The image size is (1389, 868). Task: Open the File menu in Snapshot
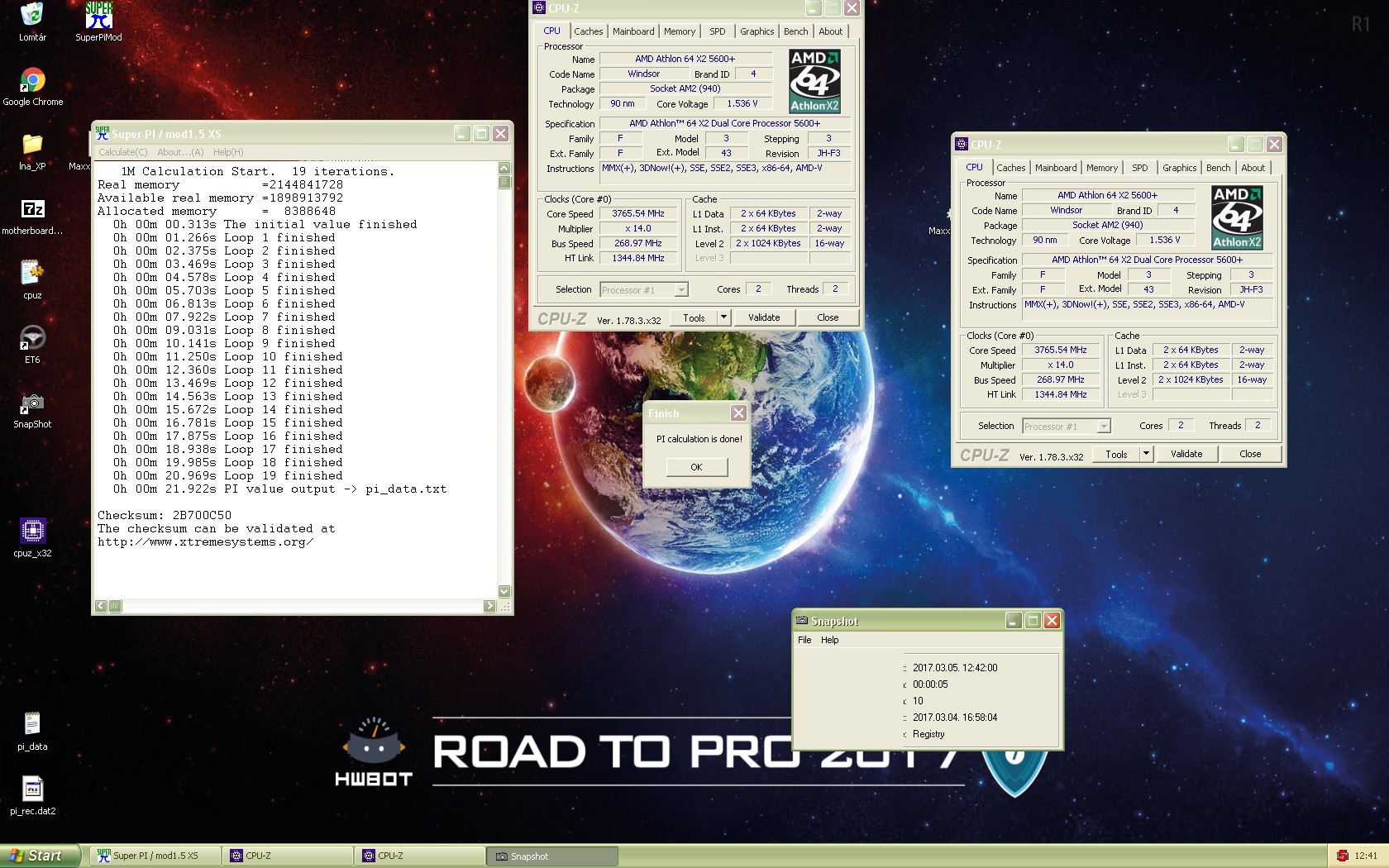[x=804, y=640]
